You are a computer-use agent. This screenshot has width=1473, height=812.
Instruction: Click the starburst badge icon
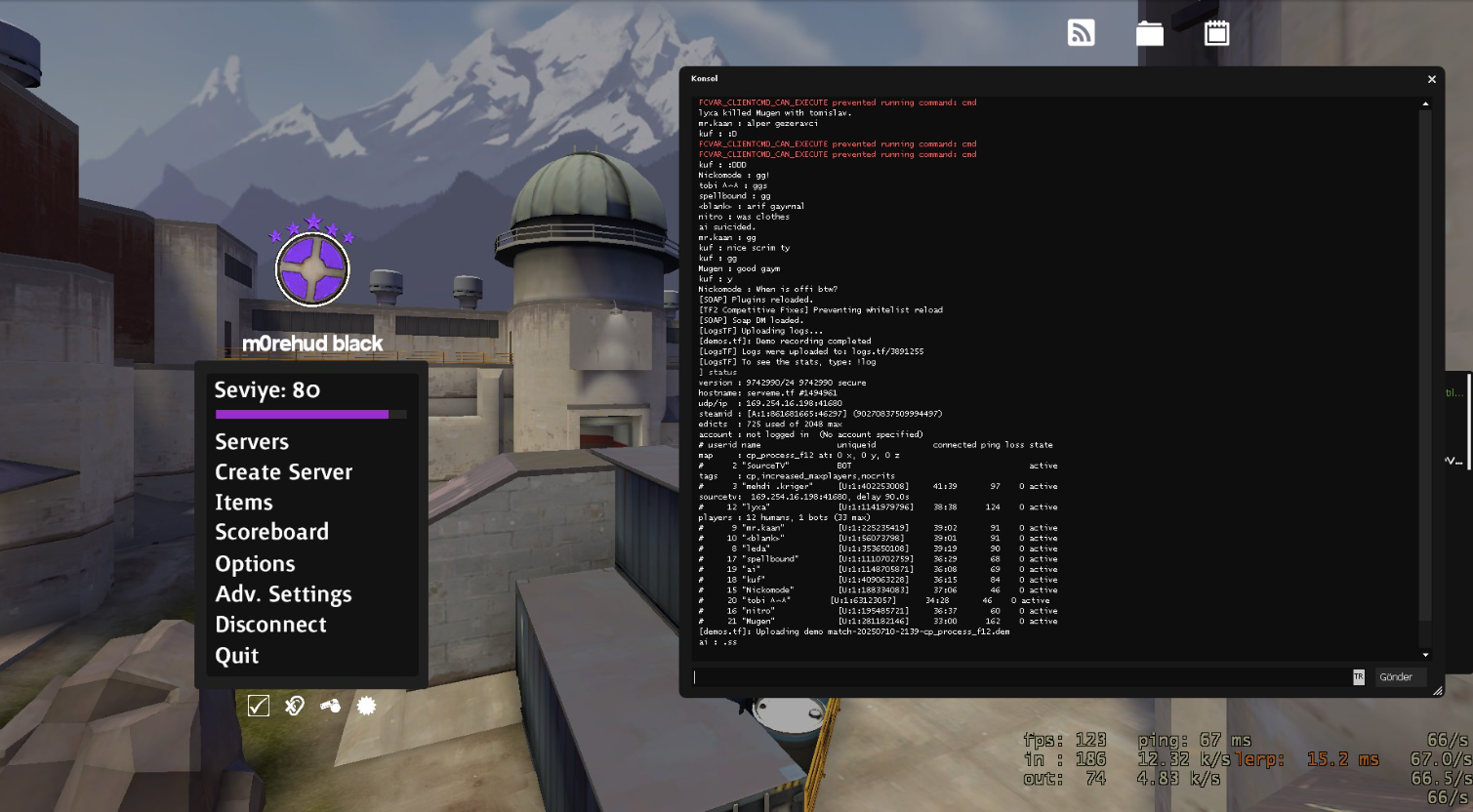pyautogui.click(x=366, y=705)
